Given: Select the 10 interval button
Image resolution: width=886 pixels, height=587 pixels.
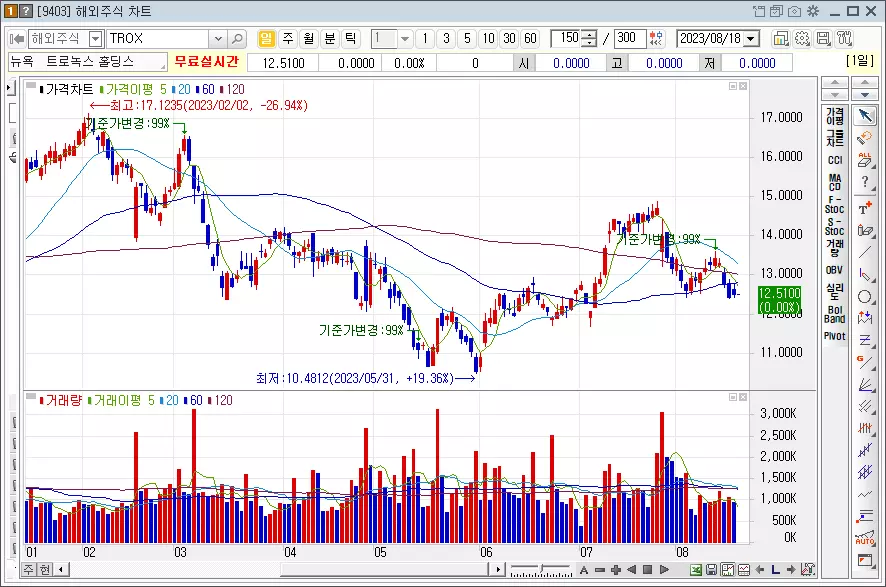Looking at the screenshot, I should (x=488, y=38).
